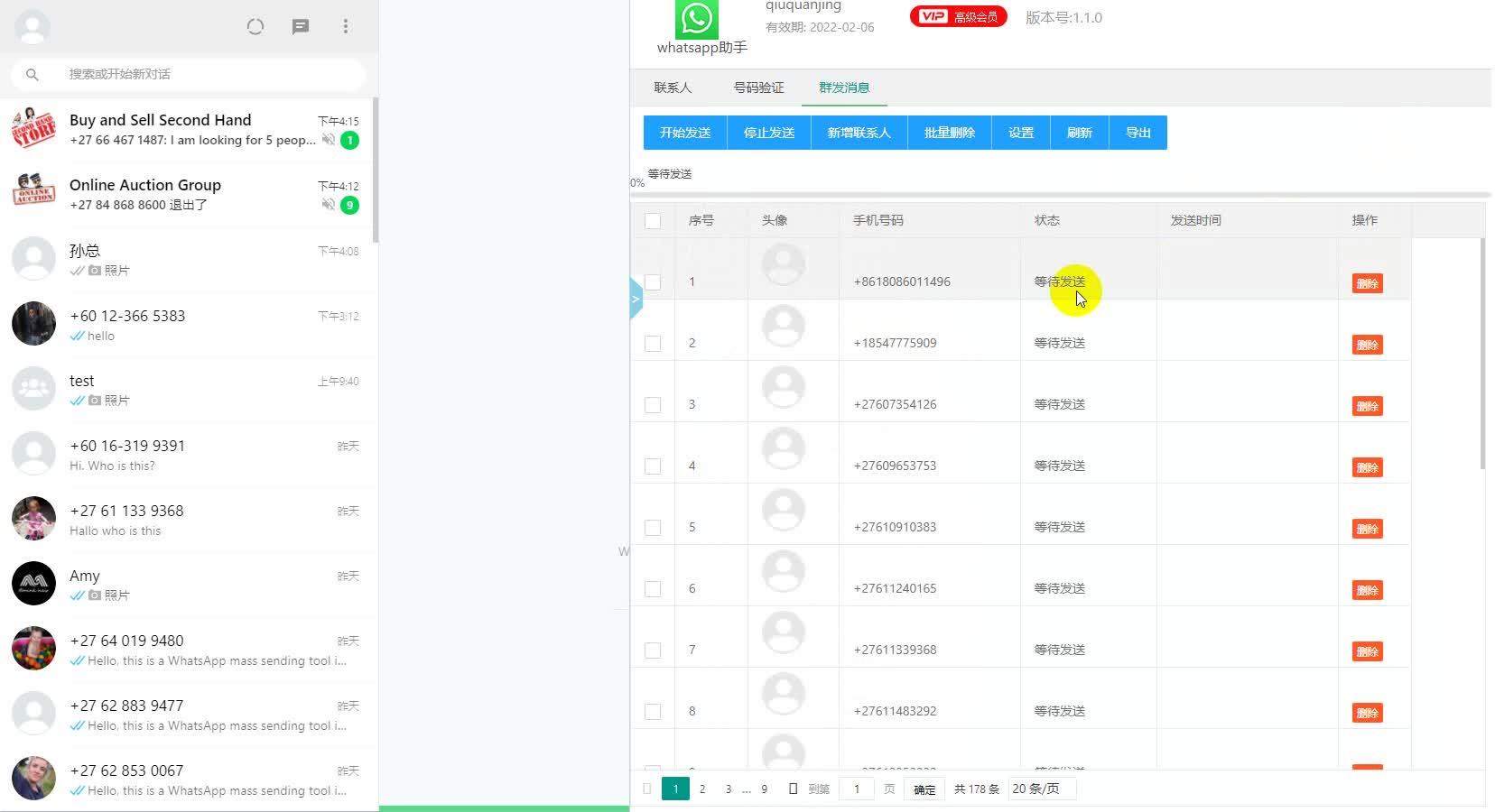Check the box for row 7 +27611339368
The image size is (1495, 812).
[x=653, y=651]
